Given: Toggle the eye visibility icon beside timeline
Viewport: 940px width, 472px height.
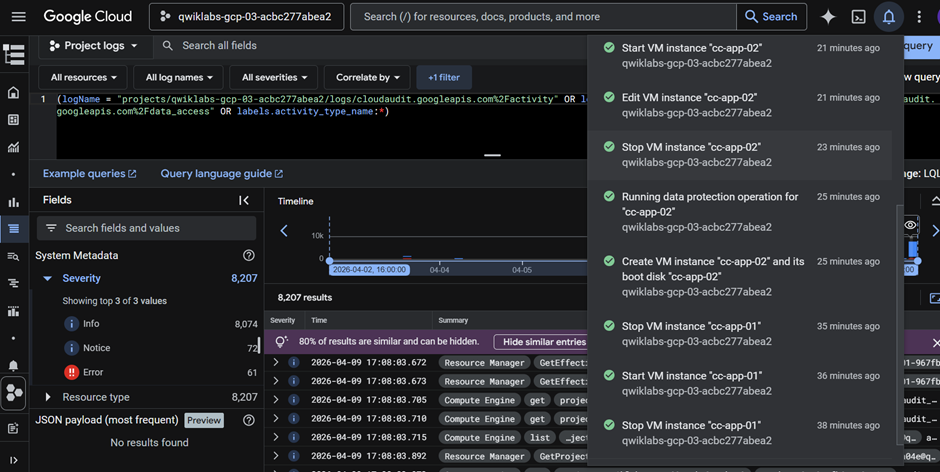Looking at the screenshot, I should point(910,226).
